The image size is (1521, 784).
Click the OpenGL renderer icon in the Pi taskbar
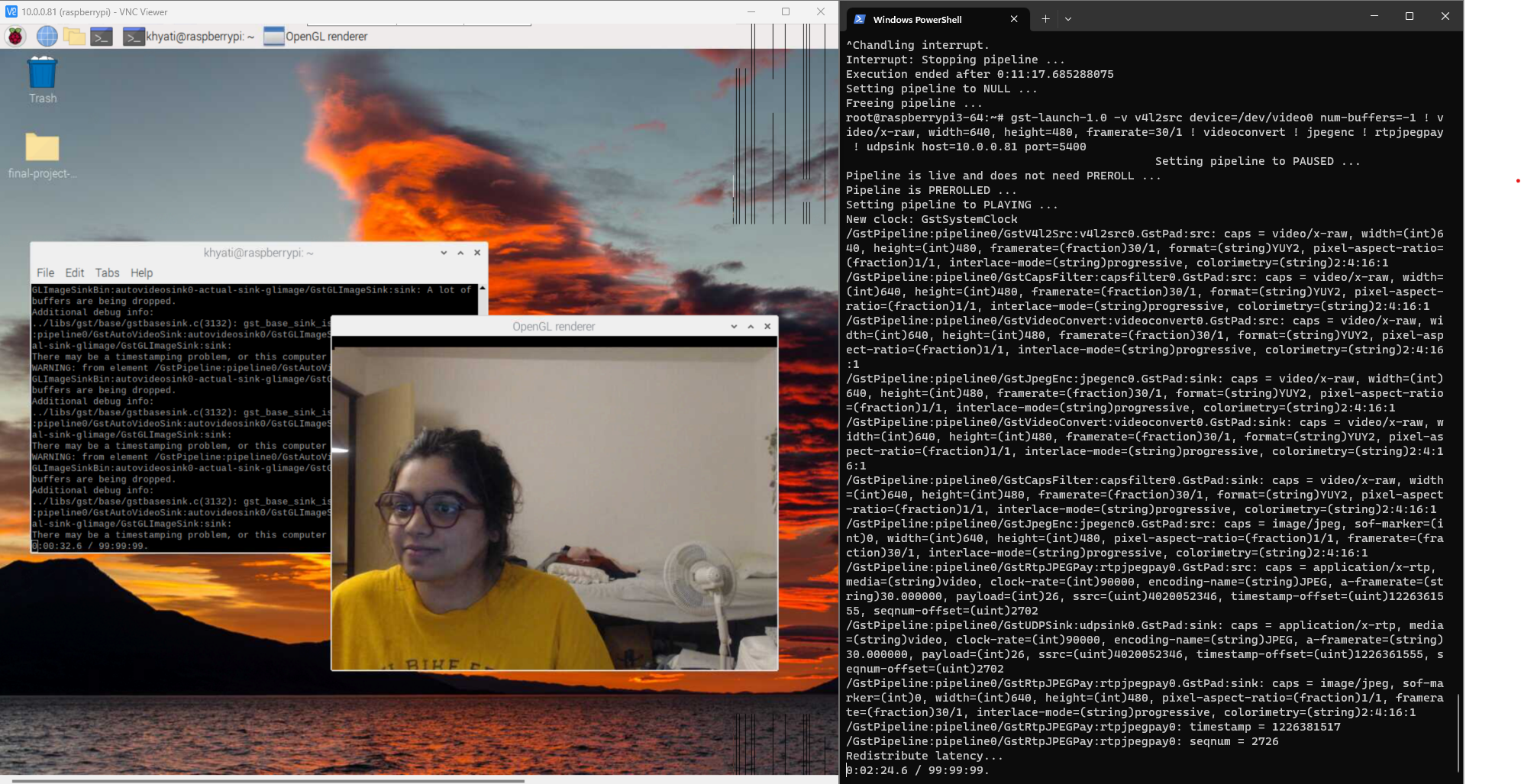(273, 36)
